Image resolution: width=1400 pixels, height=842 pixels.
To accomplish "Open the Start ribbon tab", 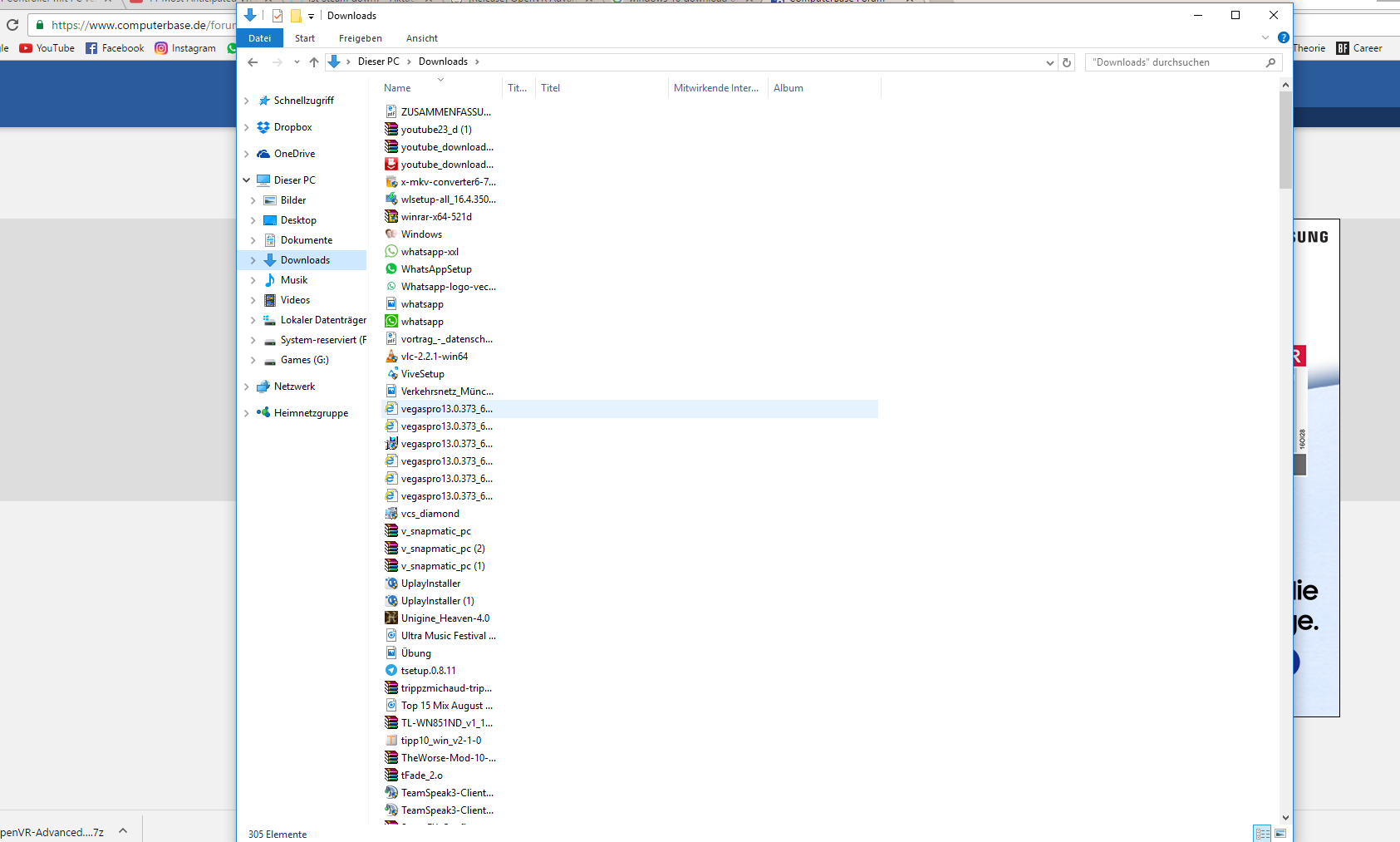I will pos(305,38).
